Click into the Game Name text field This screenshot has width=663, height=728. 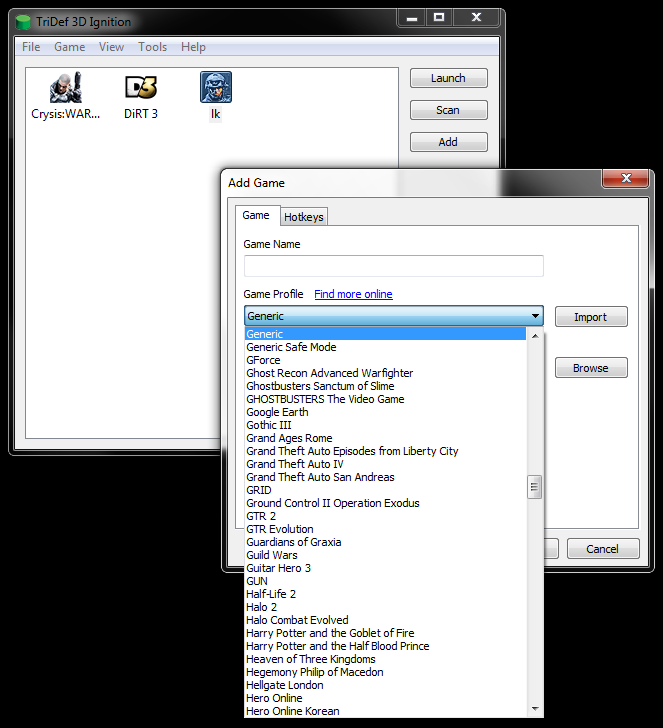pyautogui.click(x=394, y=266)
